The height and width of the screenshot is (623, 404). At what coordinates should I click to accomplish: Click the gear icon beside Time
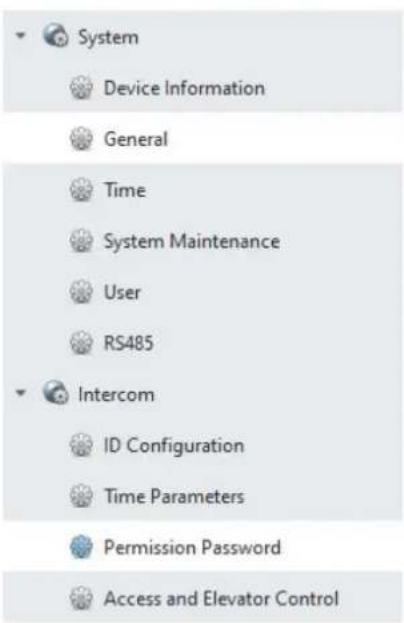(81, 190)
